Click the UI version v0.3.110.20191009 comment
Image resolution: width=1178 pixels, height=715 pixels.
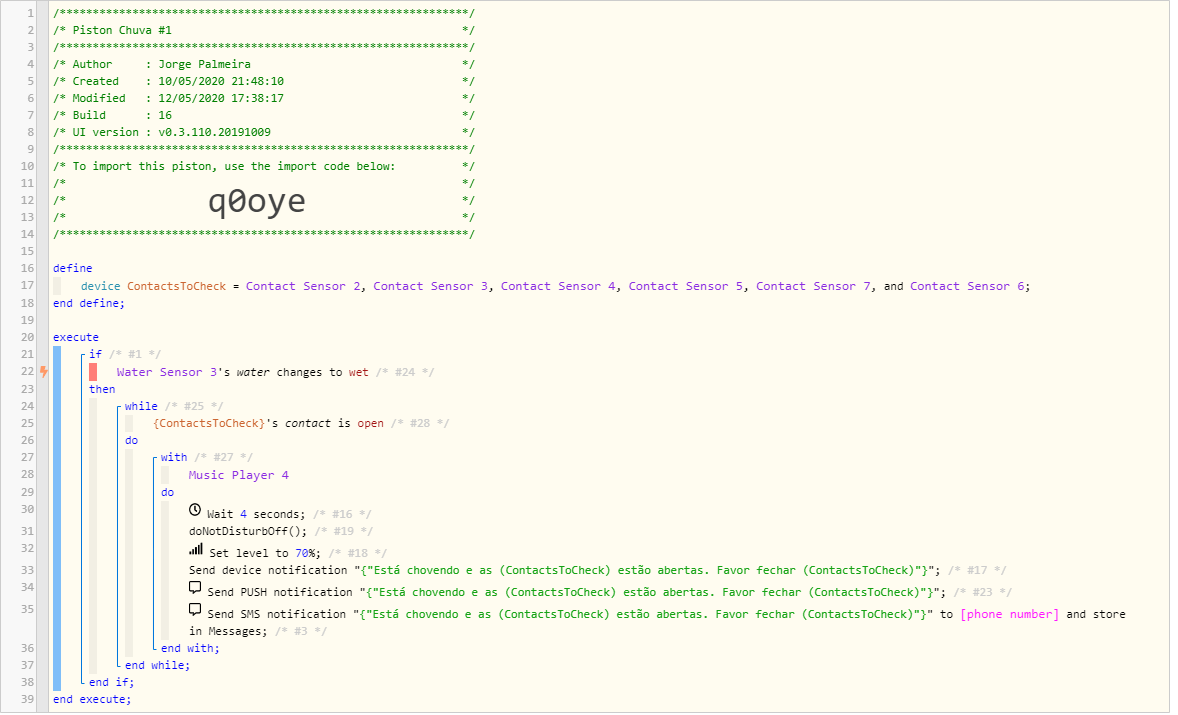264,132
